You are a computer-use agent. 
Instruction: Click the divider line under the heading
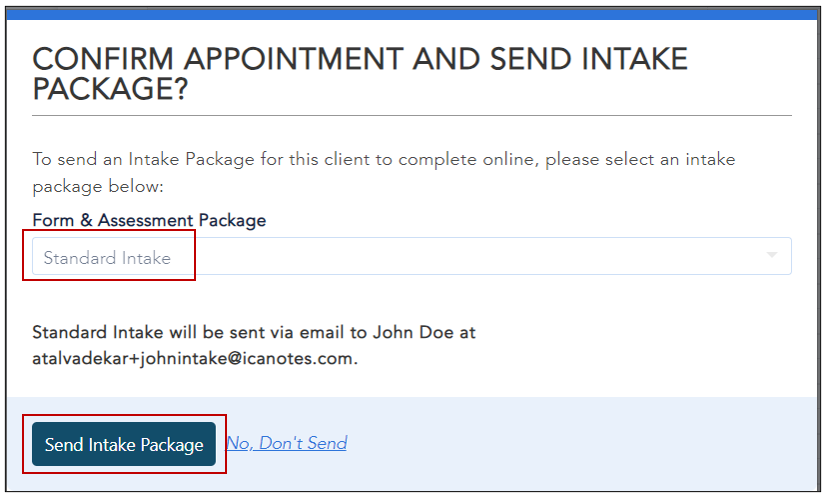point(411,115)
